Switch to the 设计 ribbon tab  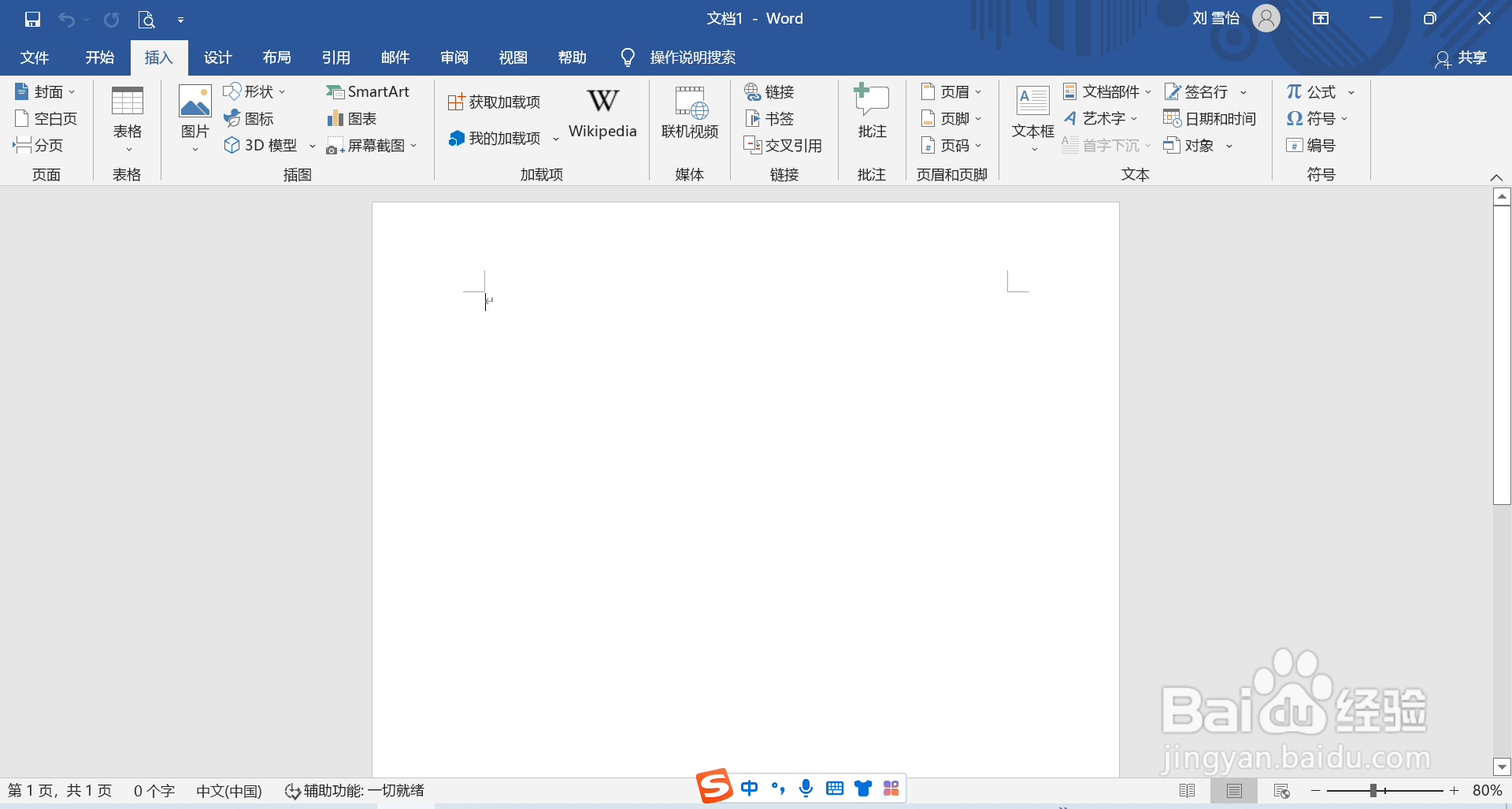217,57
